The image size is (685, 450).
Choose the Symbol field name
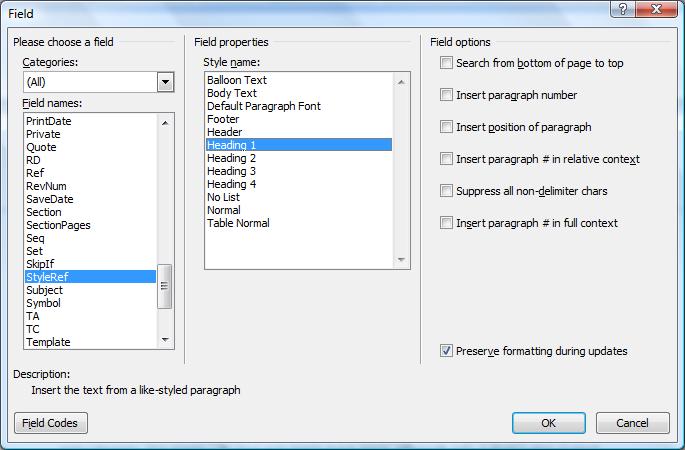(x=43, y=303)
